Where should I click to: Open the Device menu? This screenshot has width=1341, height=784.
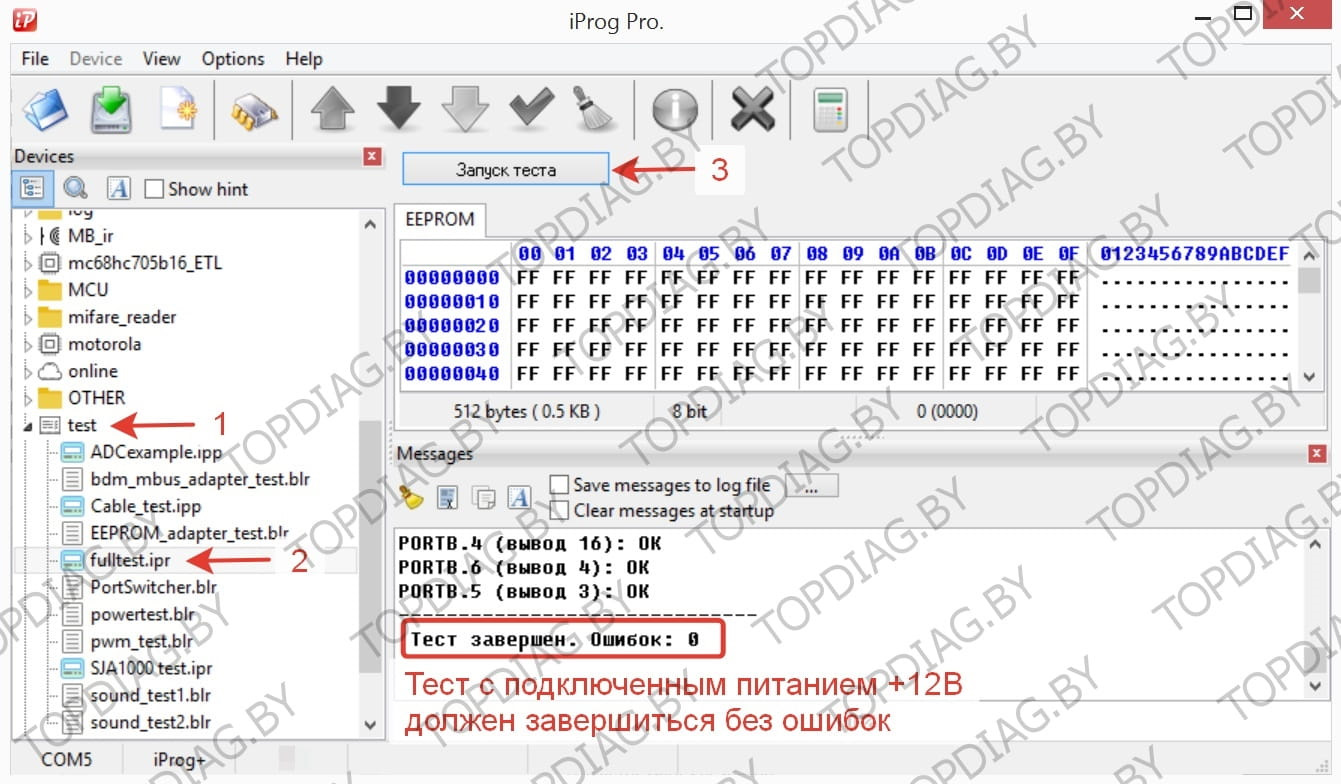coord(96,59)
